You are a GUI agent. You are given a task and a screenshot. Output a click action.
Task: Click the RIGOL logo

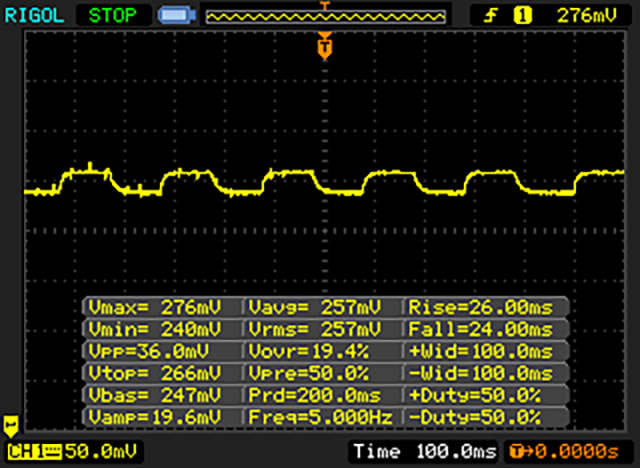(34, 16)
